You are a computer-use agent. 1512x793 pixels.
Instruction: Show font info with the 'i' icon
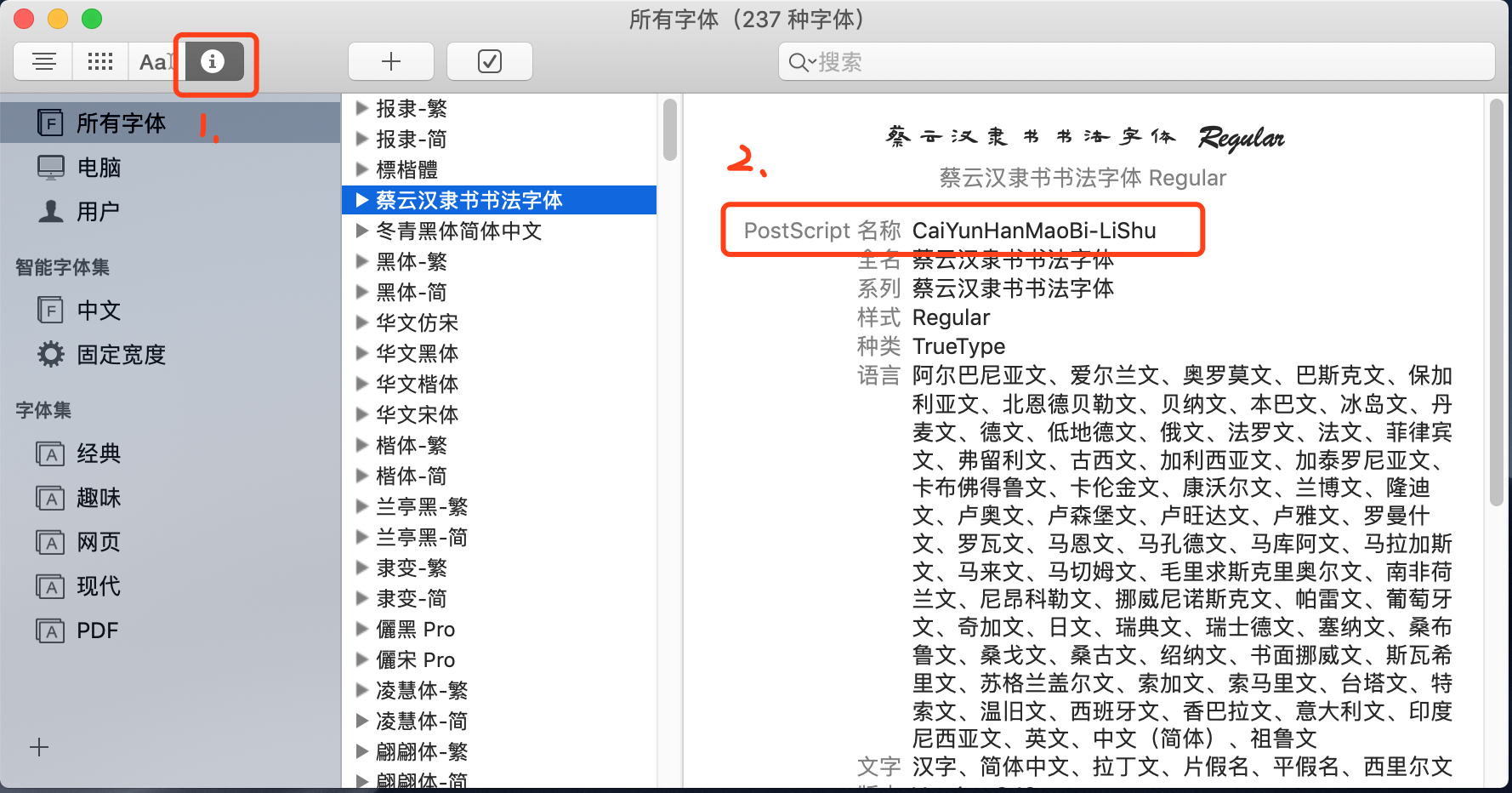tap(213, 61)
